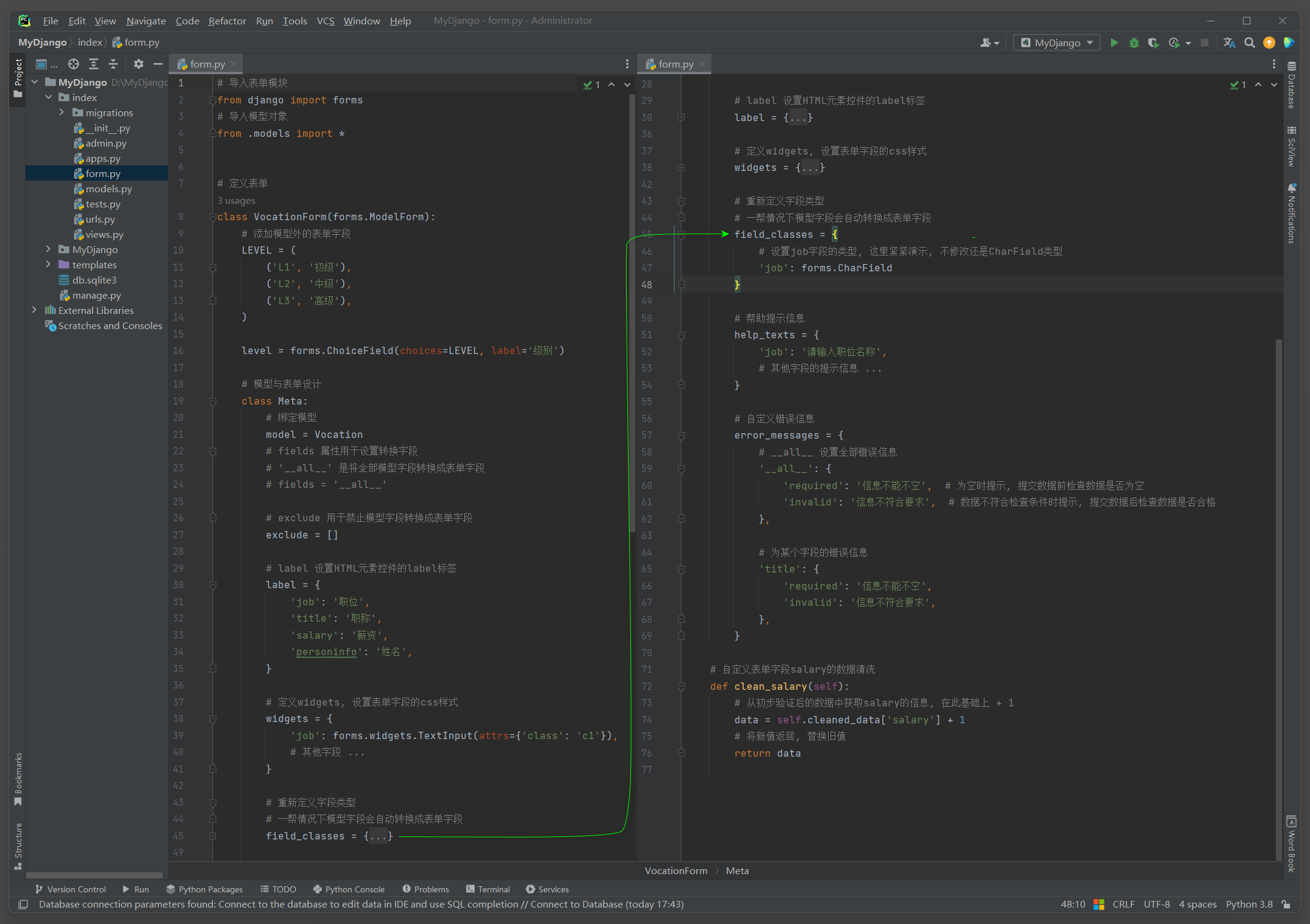Open left editor tab options menu
1310x924 pixels.
click(x=627, y=64)
